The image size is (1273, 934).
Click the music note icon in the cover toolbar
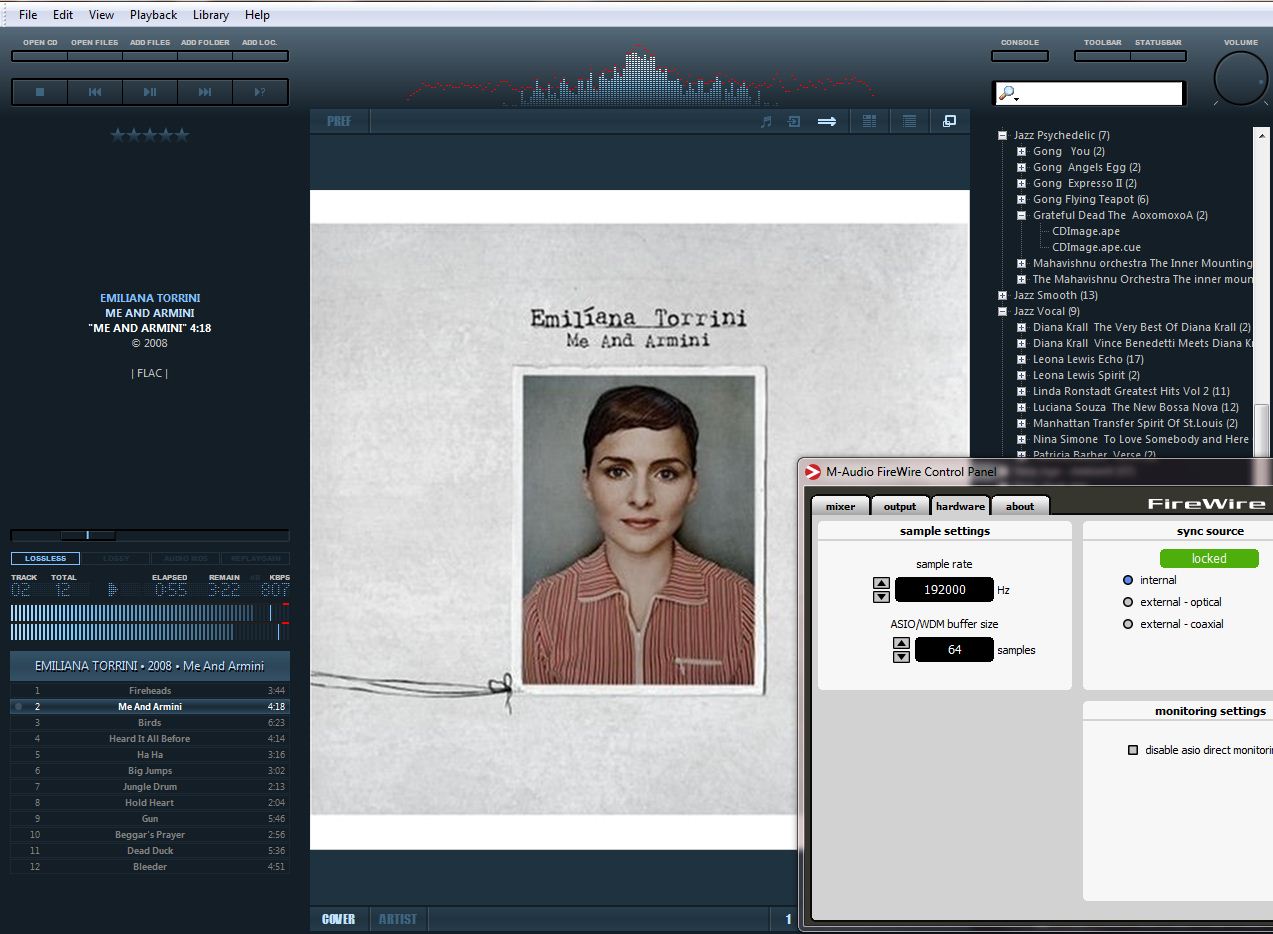click(x=766, y=121)
